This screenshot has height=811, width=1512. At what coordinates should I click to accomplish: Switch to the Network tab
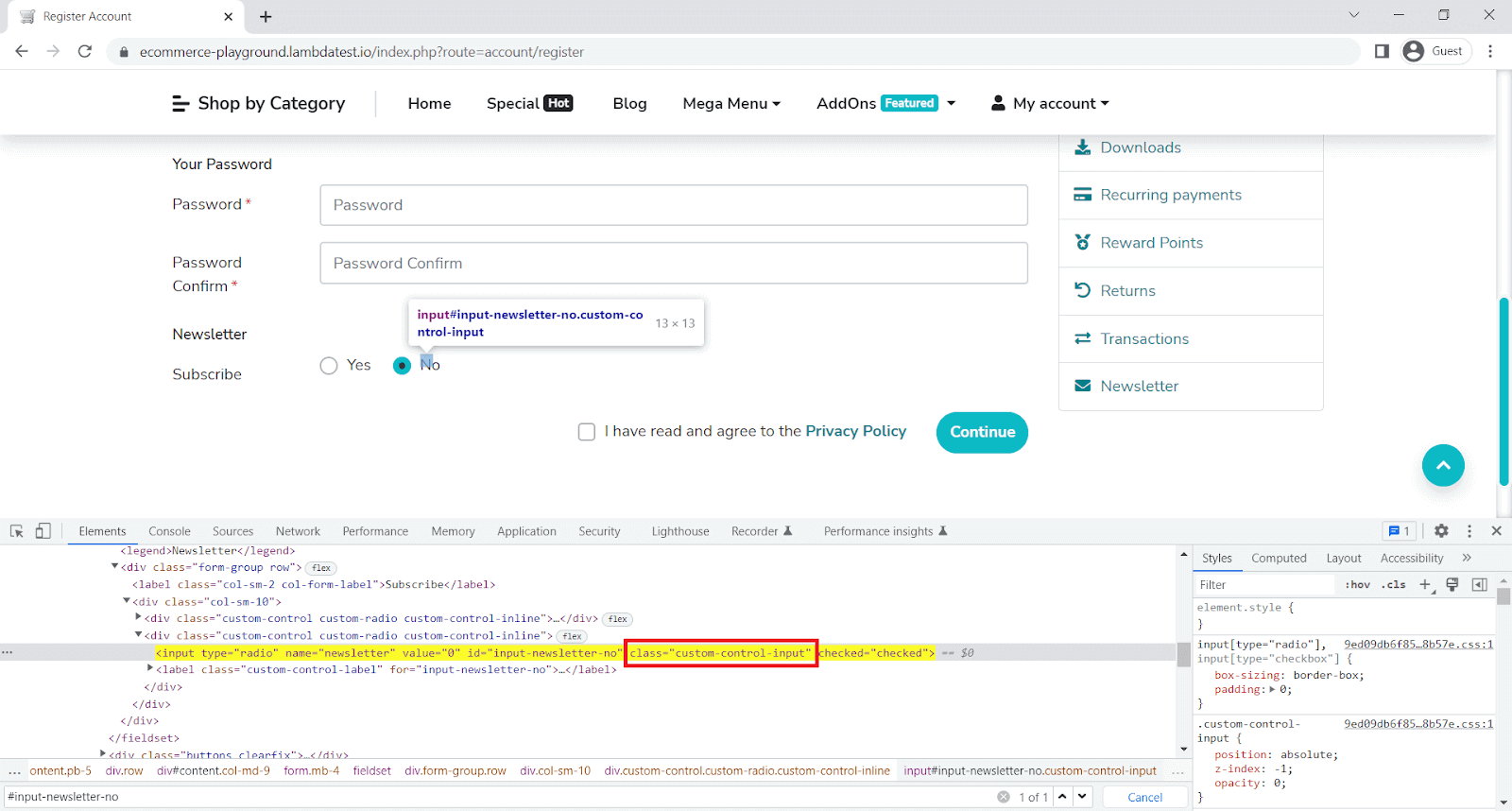[x=298, y=531]
